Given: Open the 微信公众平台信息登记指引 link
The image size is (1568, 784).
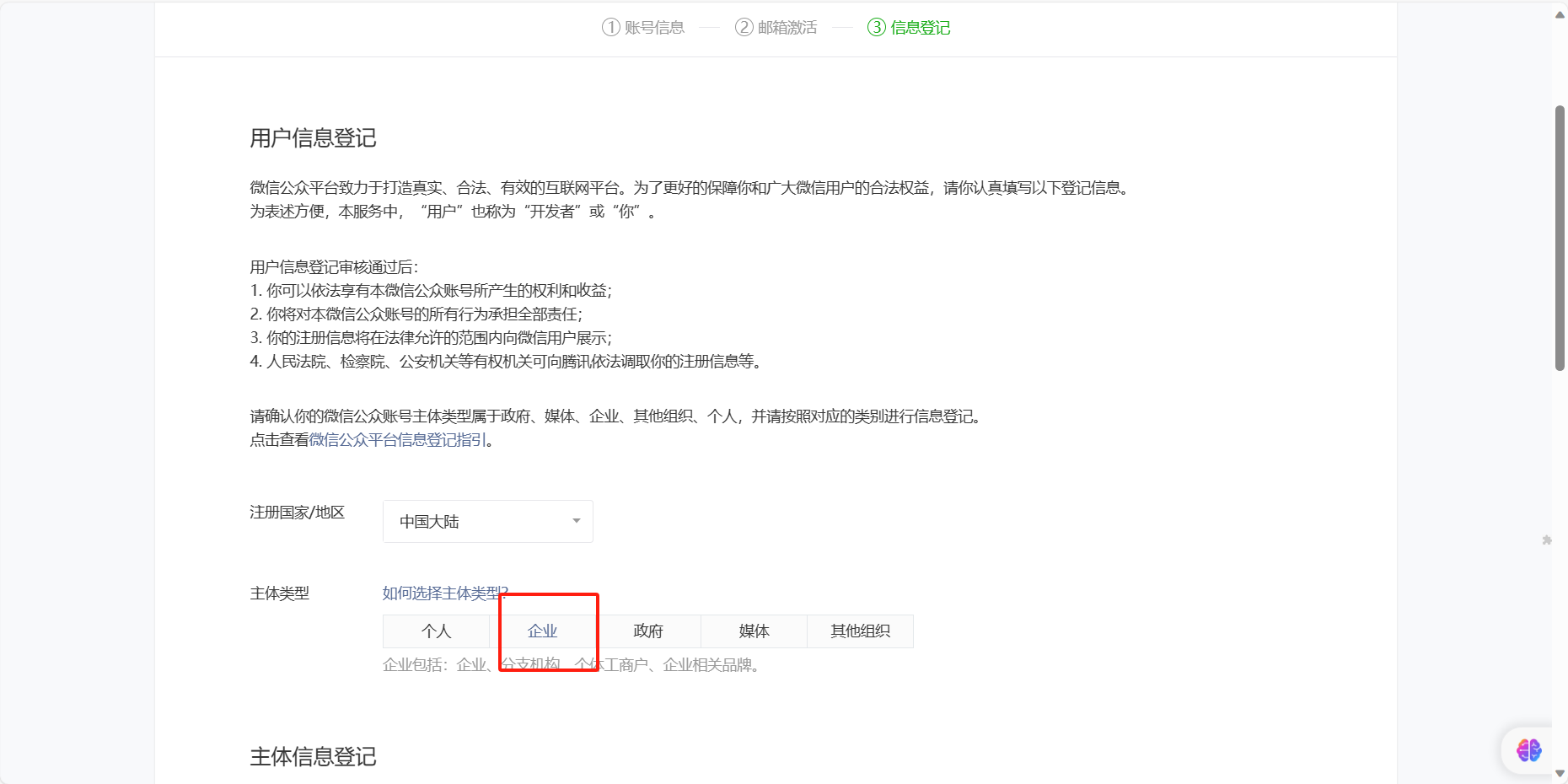Looking at the screenshot, I should (398, 440).
